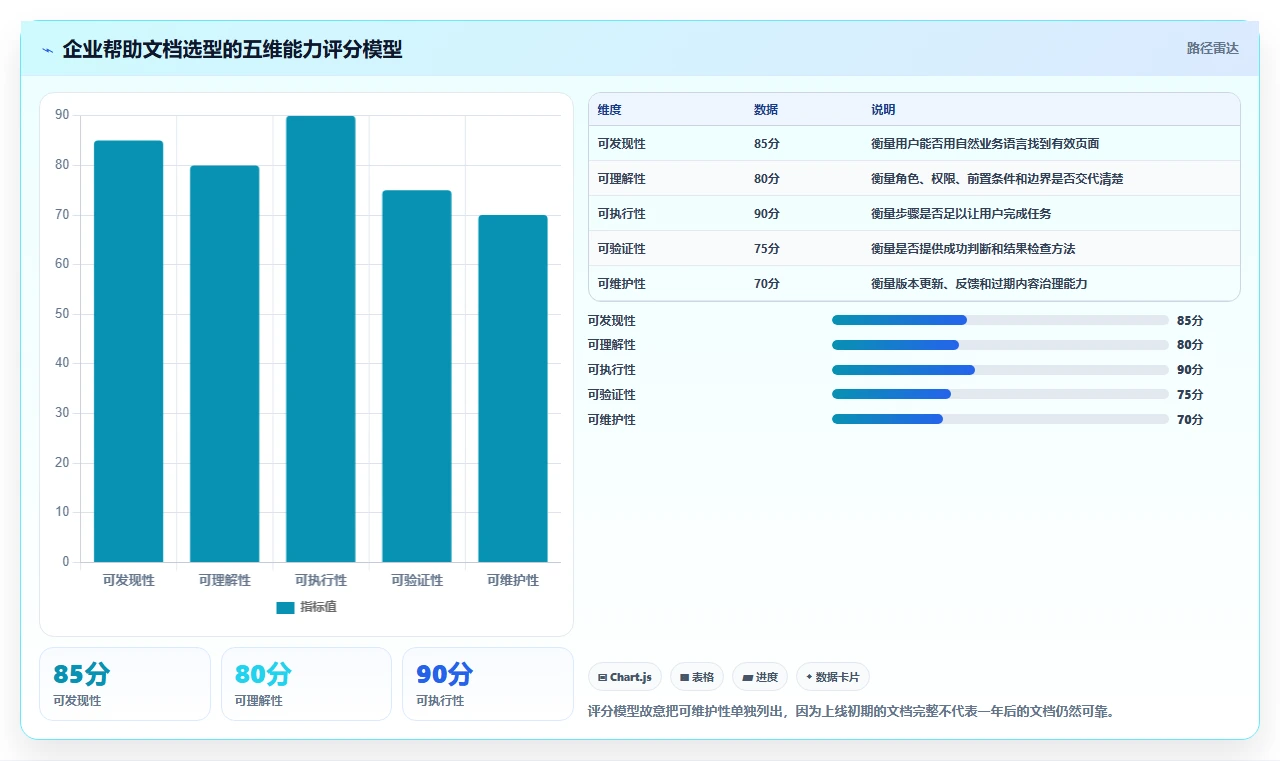1280x761 pixels.
Task: Click the page title 企业帮助文档选型的五维能力评分模型
Action: (232, 49)
